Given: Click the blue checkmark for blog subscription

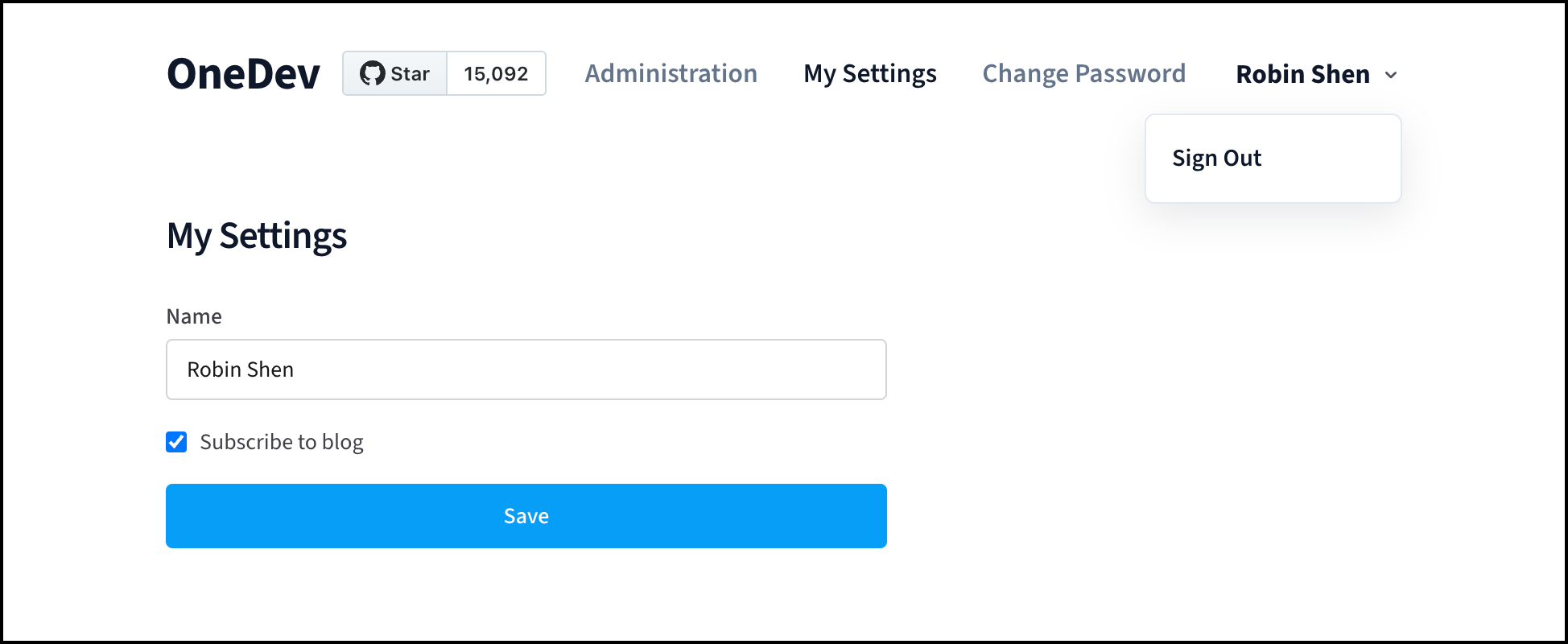Looking at the screenshot, I should 176,442.
